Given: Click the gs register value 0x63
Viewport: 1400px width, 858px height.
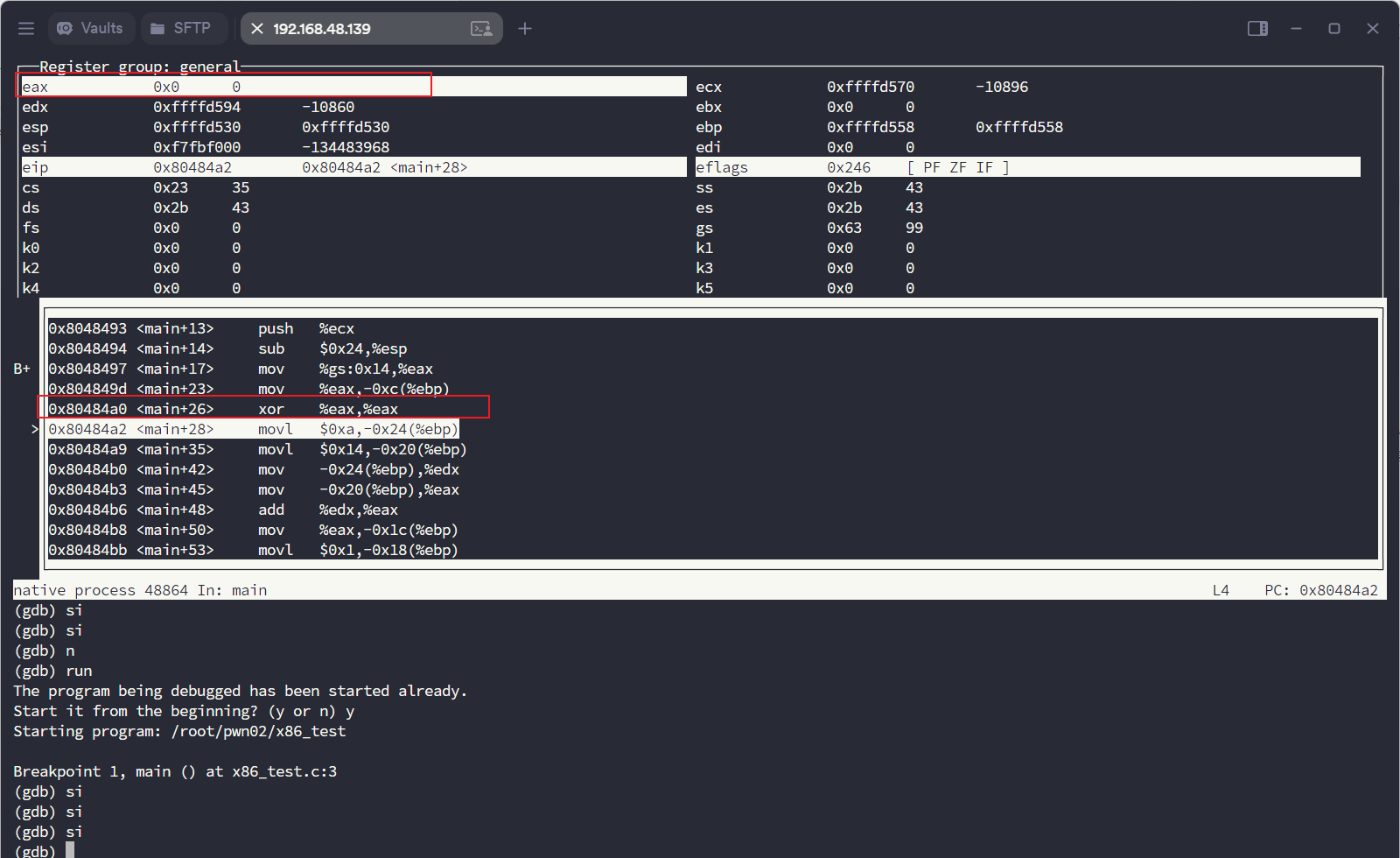Looking at the screenshot, I should click(x=844, y=228).
